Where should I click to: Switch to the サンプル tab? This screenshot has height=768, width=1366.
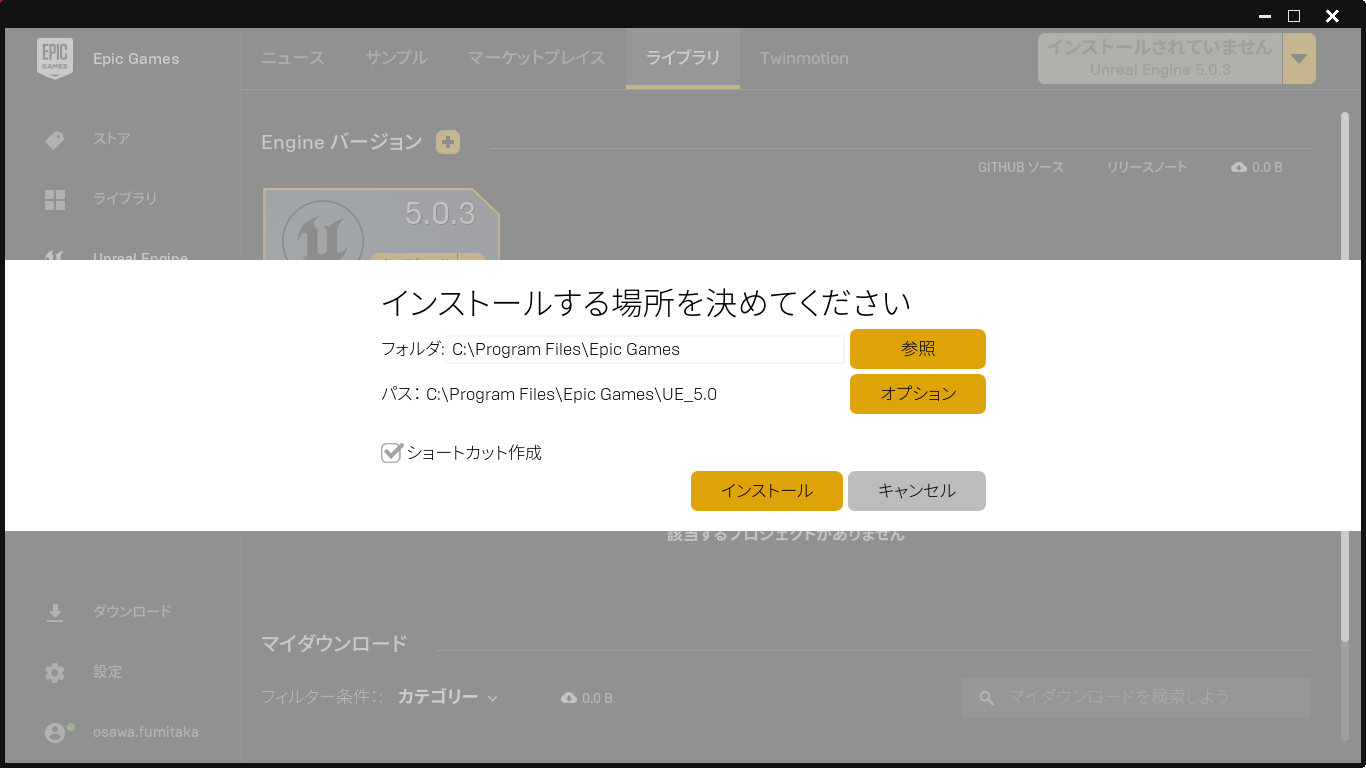[396, 58]
